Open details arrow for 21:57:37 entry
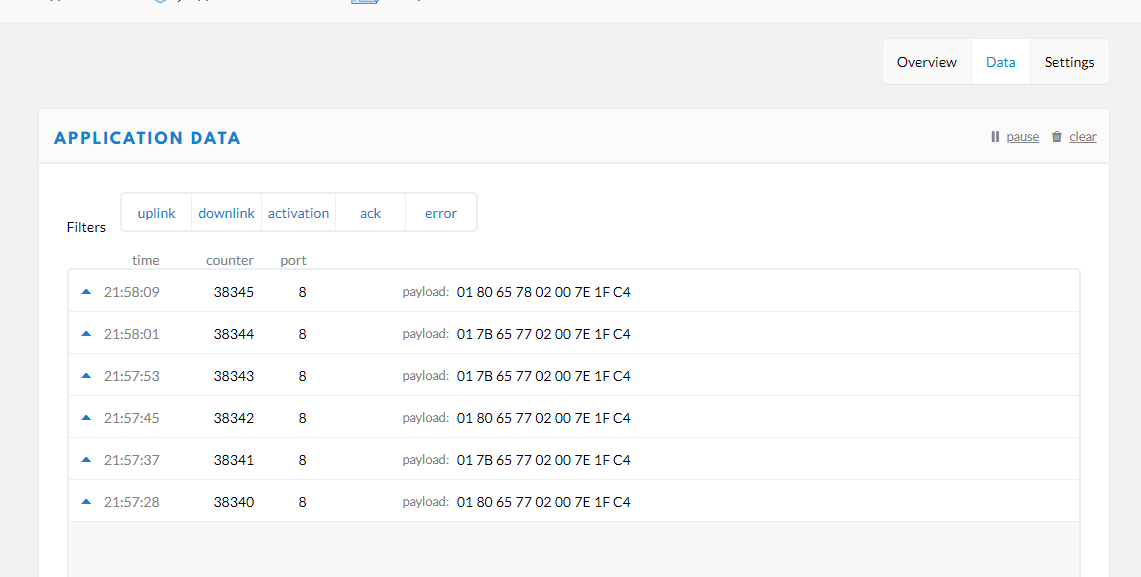This screenshot has height=577, width=1141. coord(86,460)
